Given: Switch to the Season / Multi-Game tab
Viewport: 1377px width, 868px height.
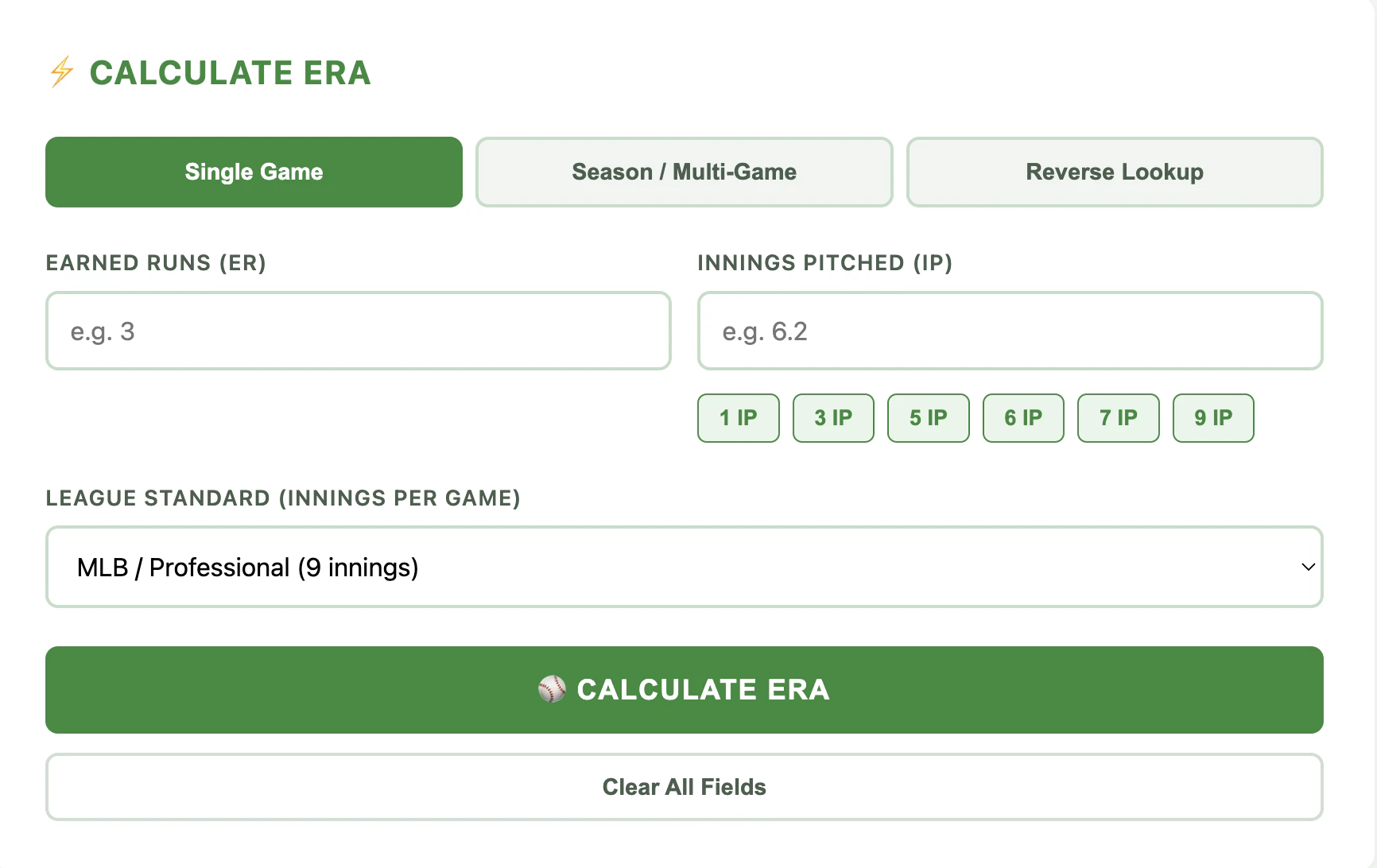Looking at the screenshot, I should tap(684, 172).
